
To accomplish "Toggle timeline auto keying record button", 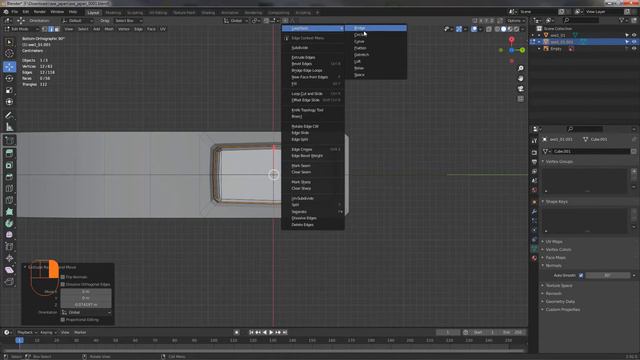I will (236, 332).
